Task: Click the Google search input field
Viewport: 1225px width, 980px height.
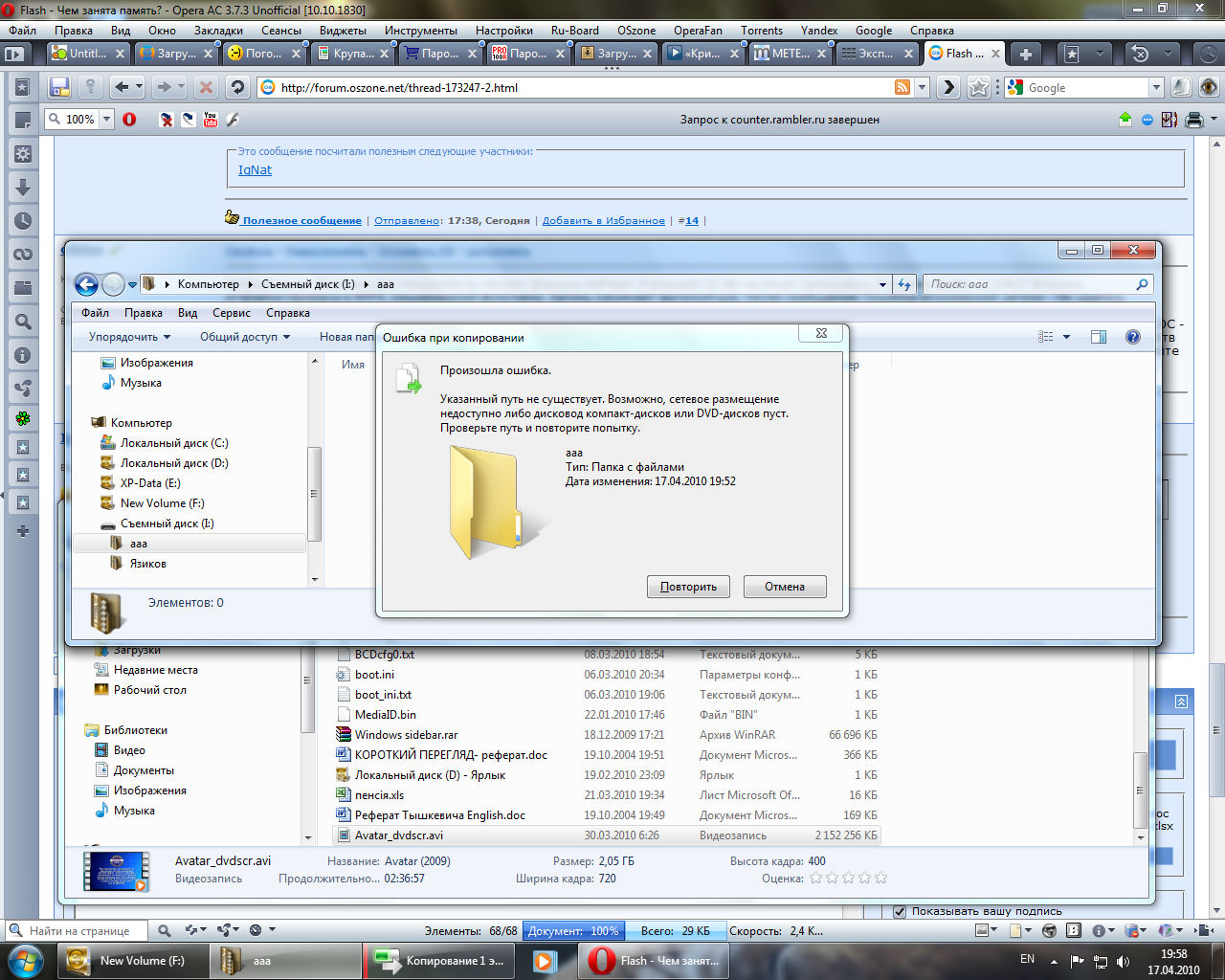Action: pyautogui.click(x=1086, y=87)
